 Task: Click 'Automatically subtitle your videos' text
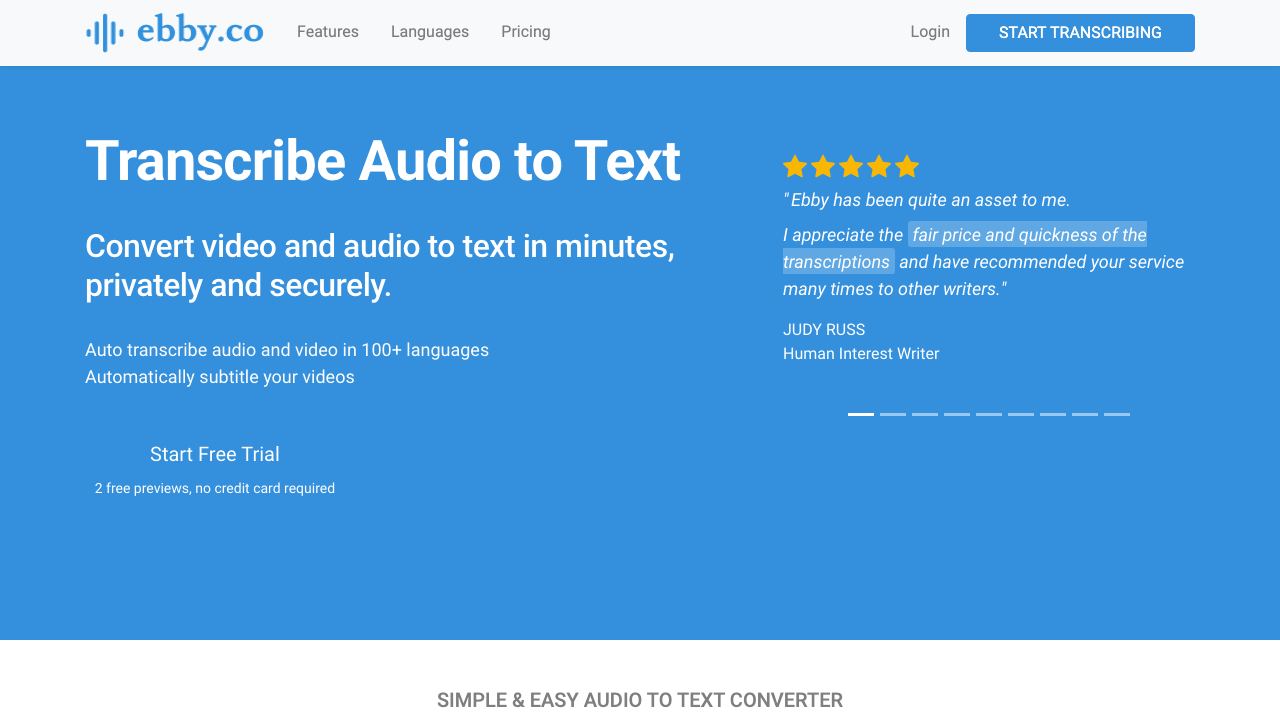click(x=220, y=377)
